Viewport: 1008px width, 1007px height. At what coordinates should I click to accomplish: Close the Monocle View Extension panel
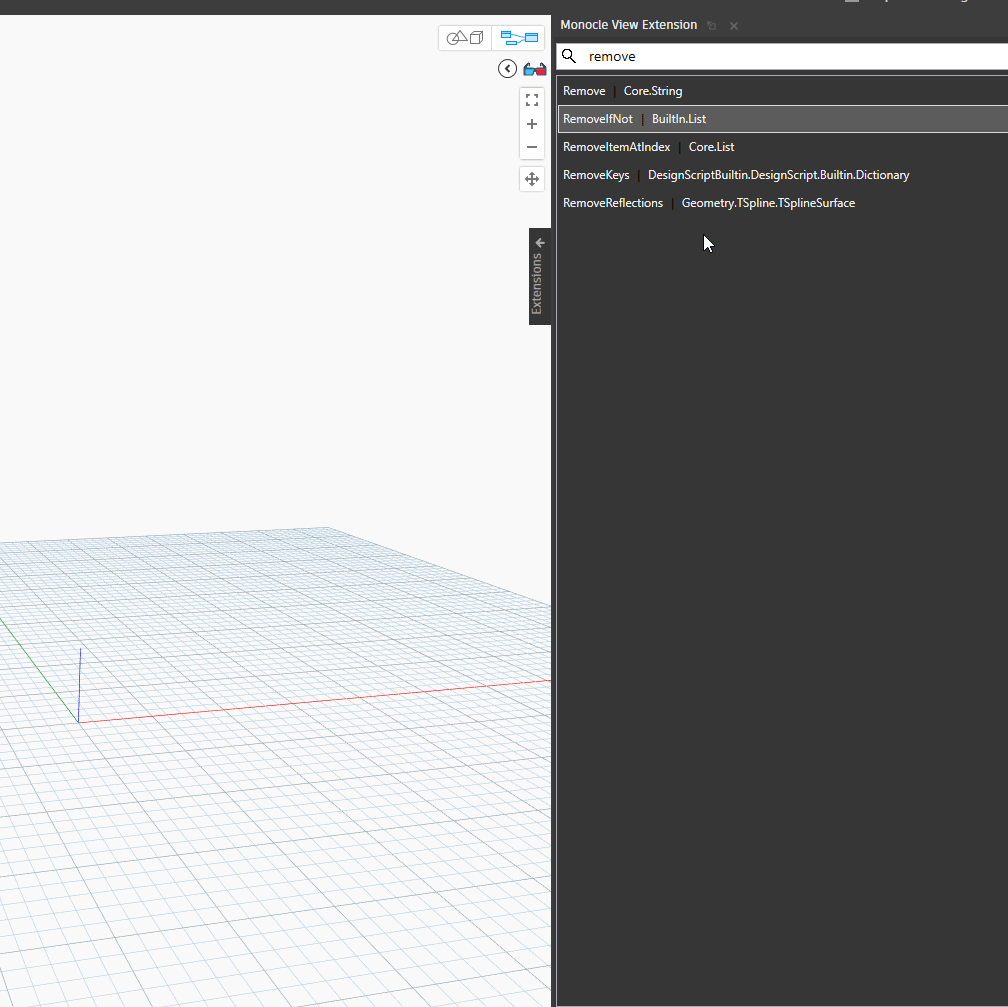point(734,26)
